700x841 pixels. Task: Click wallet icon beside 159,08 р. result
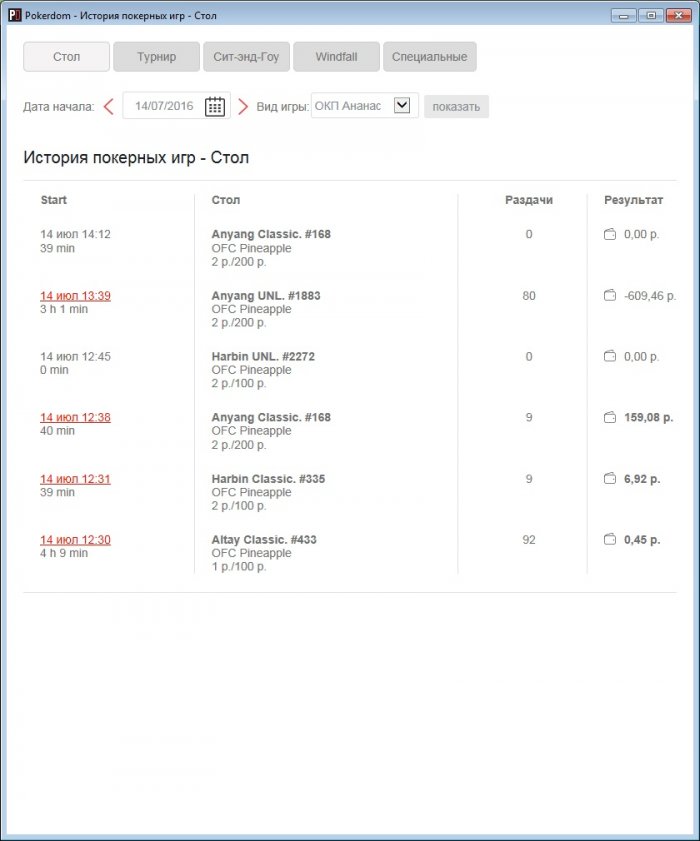click(610, 417)
